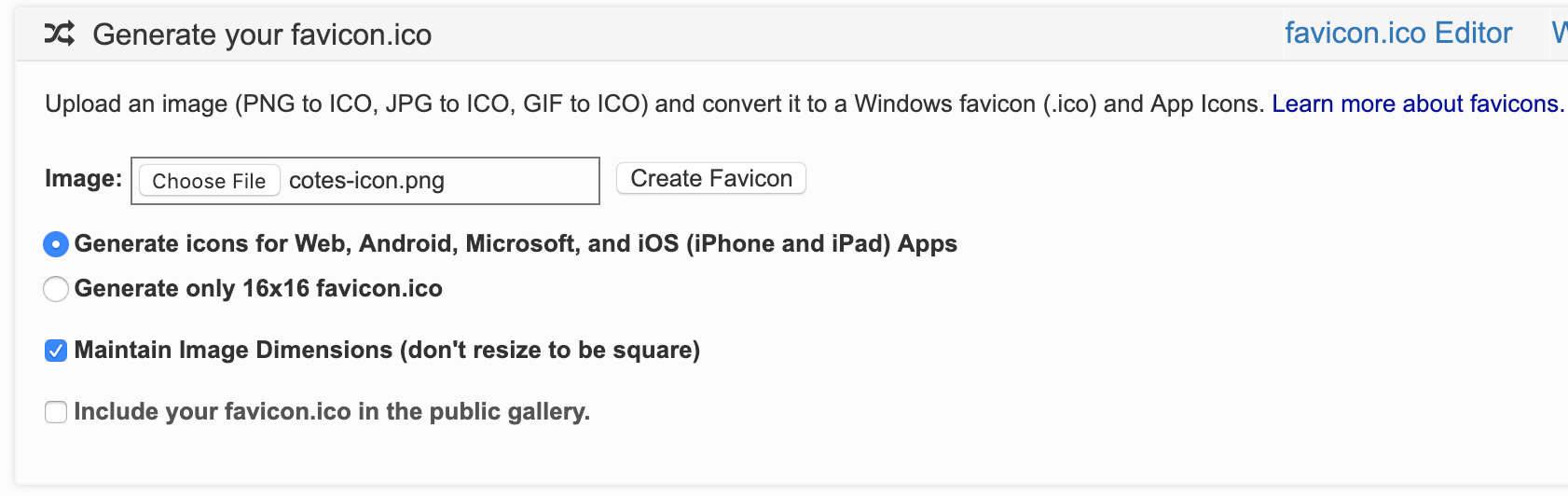Enable the Include in public gallery checkbox
This screenshot has height=496, width=1568.
coord(56,412)
